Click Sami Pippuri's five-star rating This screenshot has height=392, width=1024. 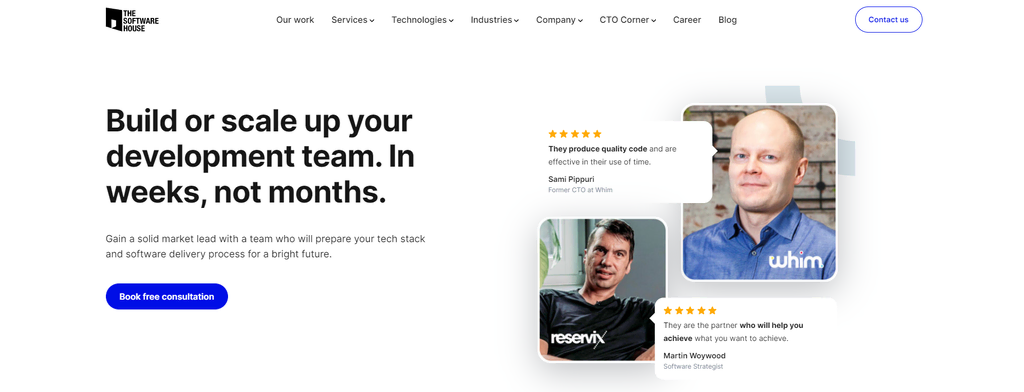point(575,134)
